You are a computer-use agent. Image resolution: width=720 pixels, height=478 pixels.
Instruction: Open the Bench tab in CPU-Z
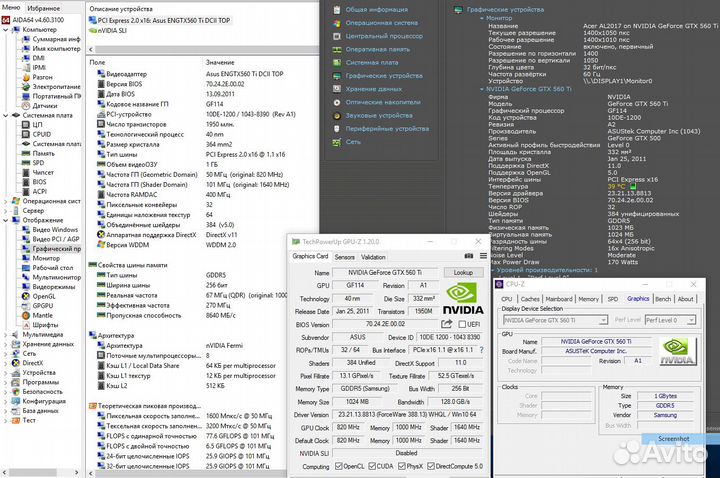click(x=663, y=299)
